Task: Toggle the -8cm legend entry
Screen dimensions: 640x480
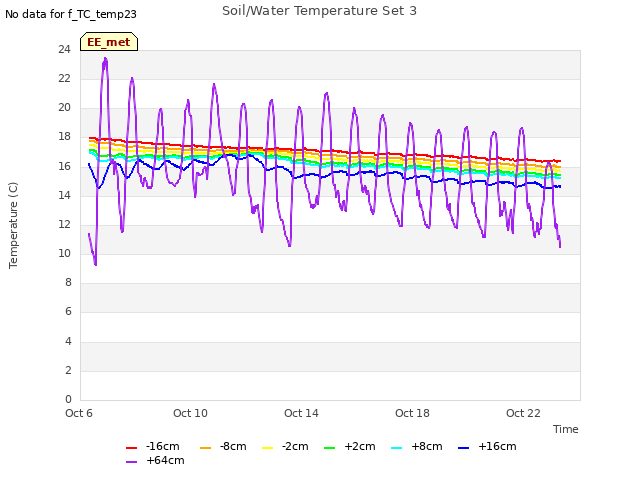Action: pos(223,447)
